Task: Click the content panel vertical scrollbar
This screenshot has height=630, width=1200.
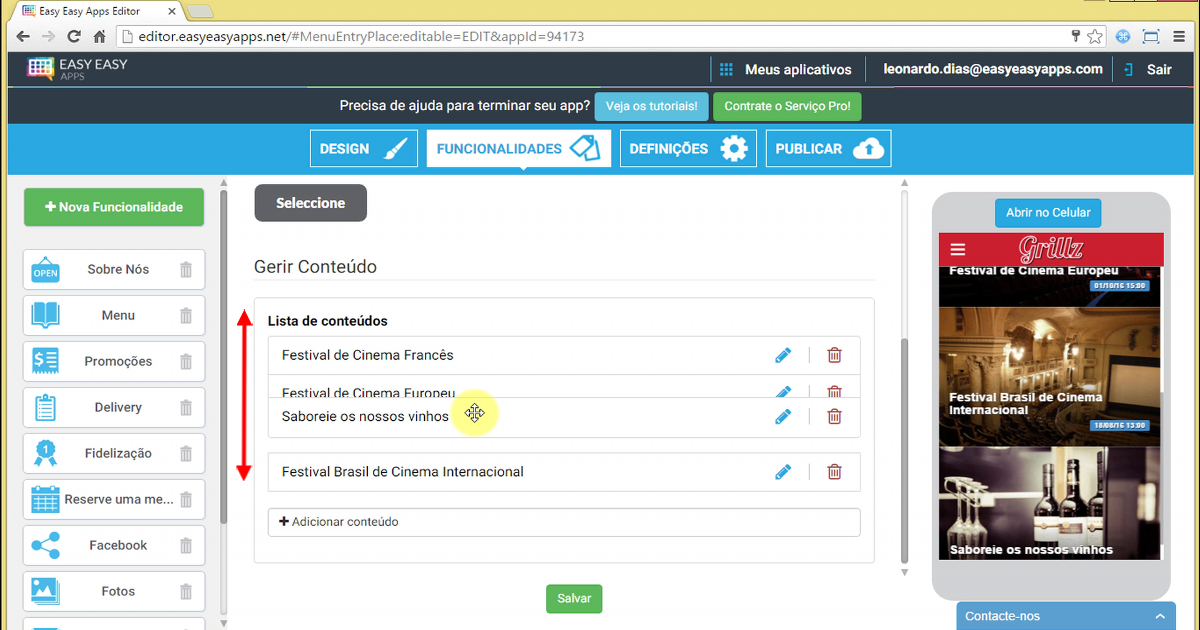Action: point(904,450)
